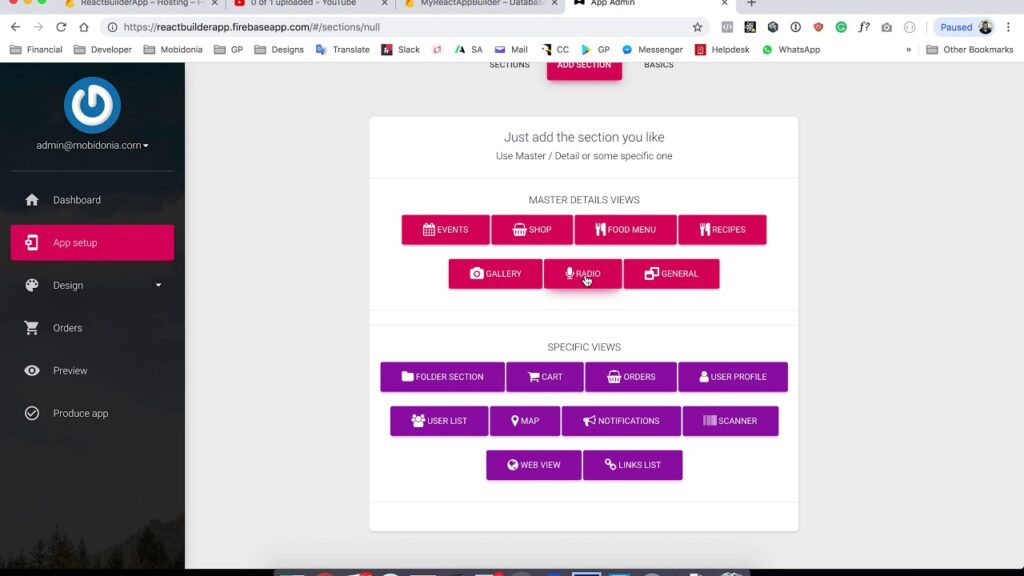This screenshot has width=1024, height=576.
Task: Add a Links List view
Action: (x=632, y=465)
